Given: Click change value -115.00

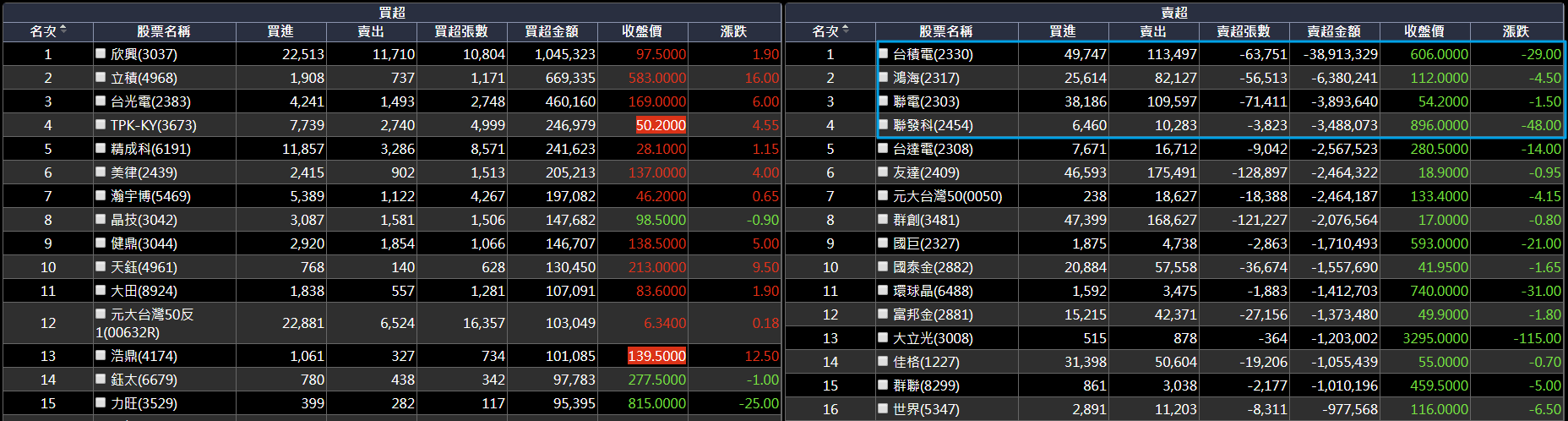Looking at the screenshot, I should point(1537,338).
